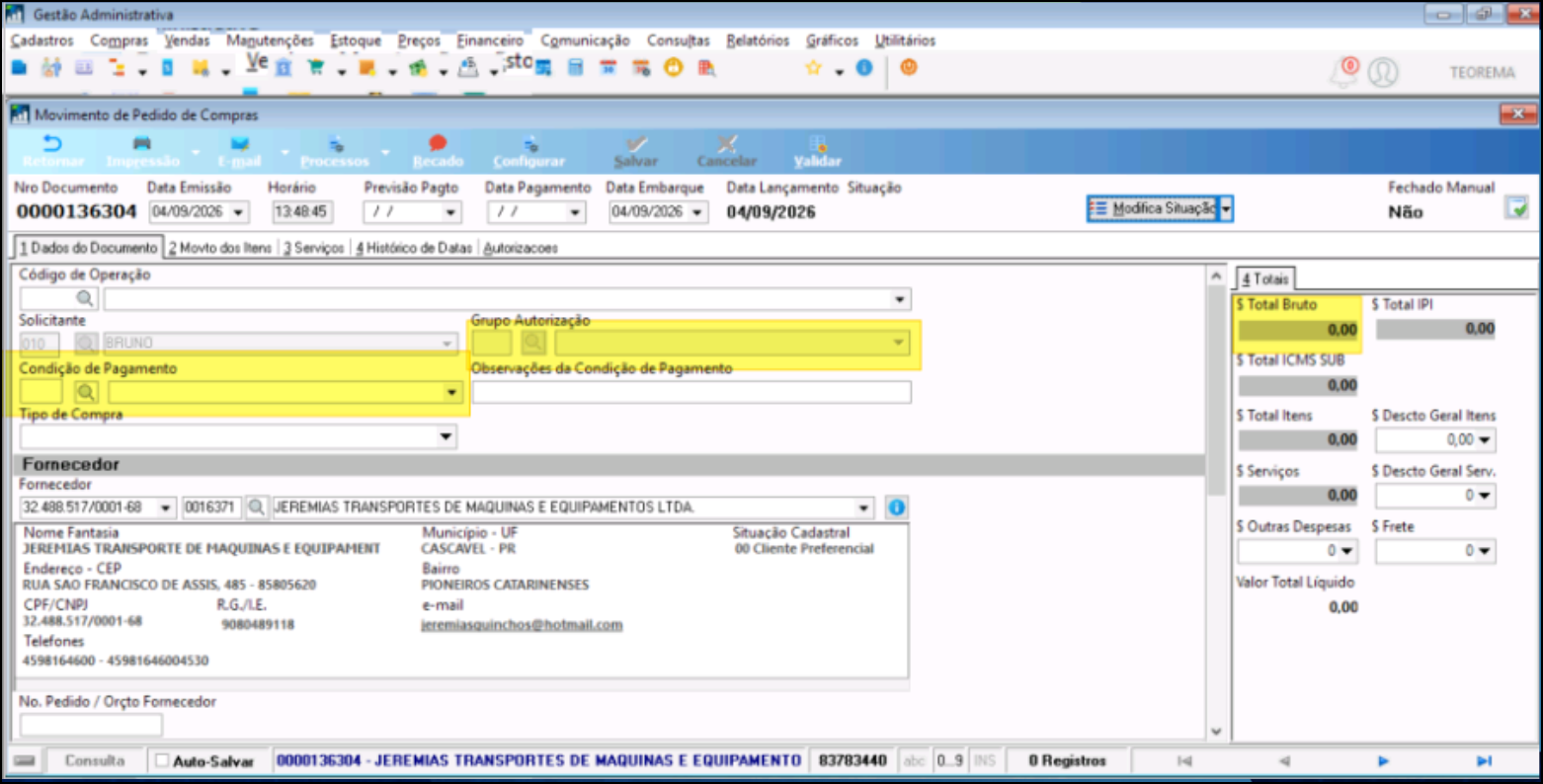
Task: Open the Data Embarque date dropdown
Action: (697, 212)
